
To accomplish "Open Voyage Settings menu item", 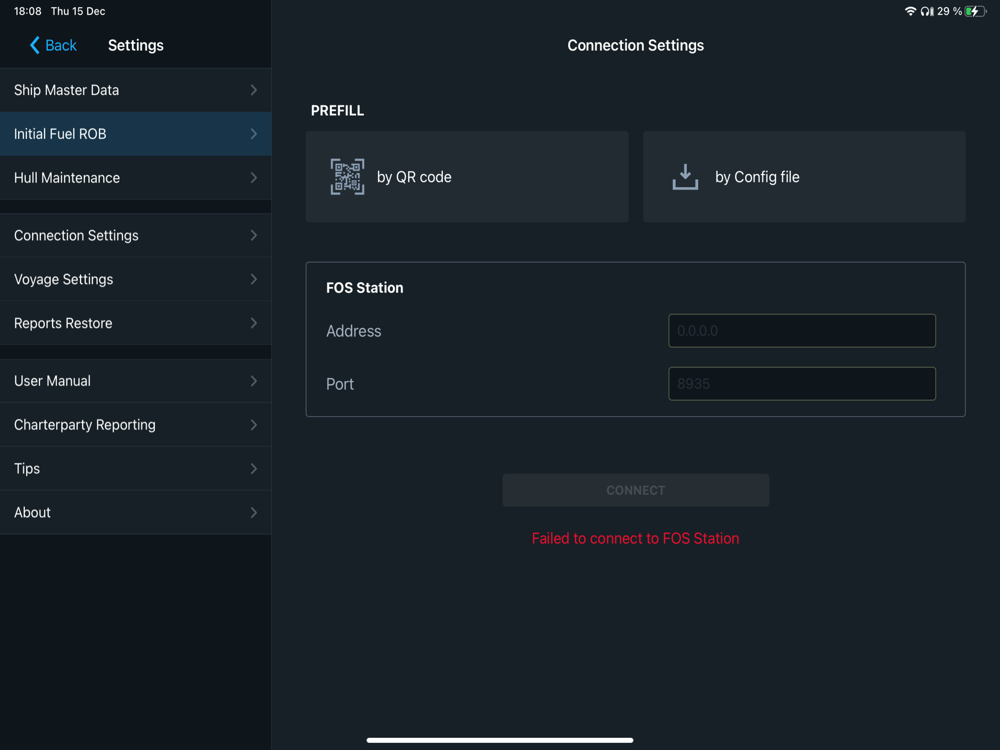I will point(135,279).
